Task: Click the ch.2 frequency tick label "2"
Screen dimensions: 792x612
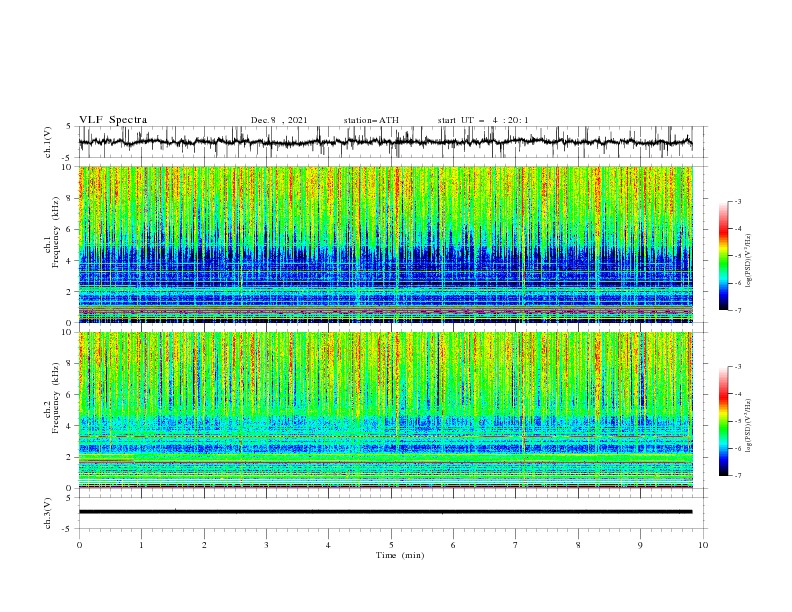Action: [x=71, y=457]
